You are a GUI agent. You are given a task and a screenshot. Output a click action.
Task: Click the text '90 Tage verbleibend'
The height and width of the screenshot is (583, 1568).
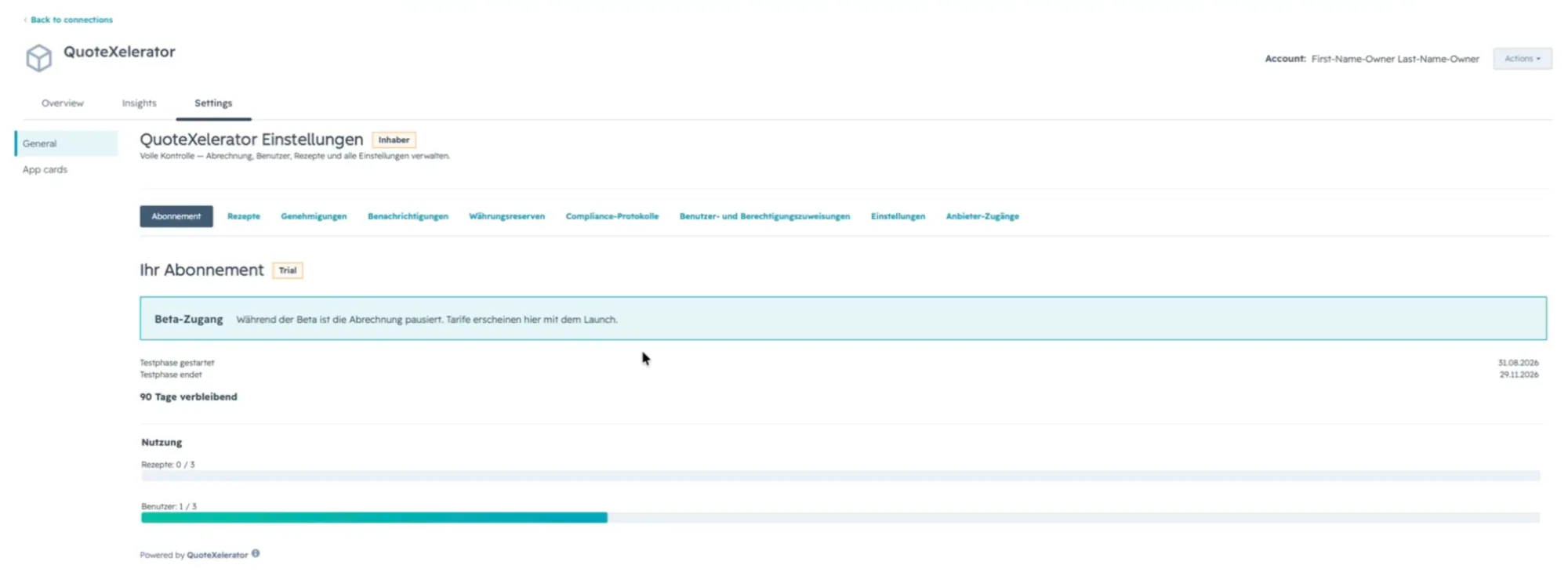(188, 397)
